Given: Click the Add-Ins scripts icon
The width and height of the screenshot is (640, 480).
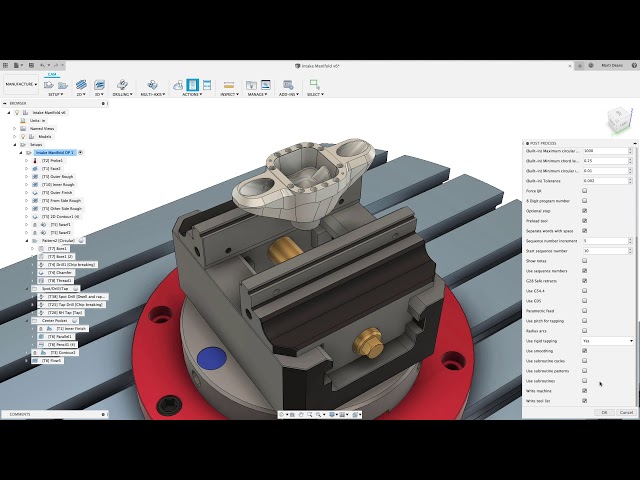Looking at the screenshot, I should pyautogui.click(x=288, y=85).
